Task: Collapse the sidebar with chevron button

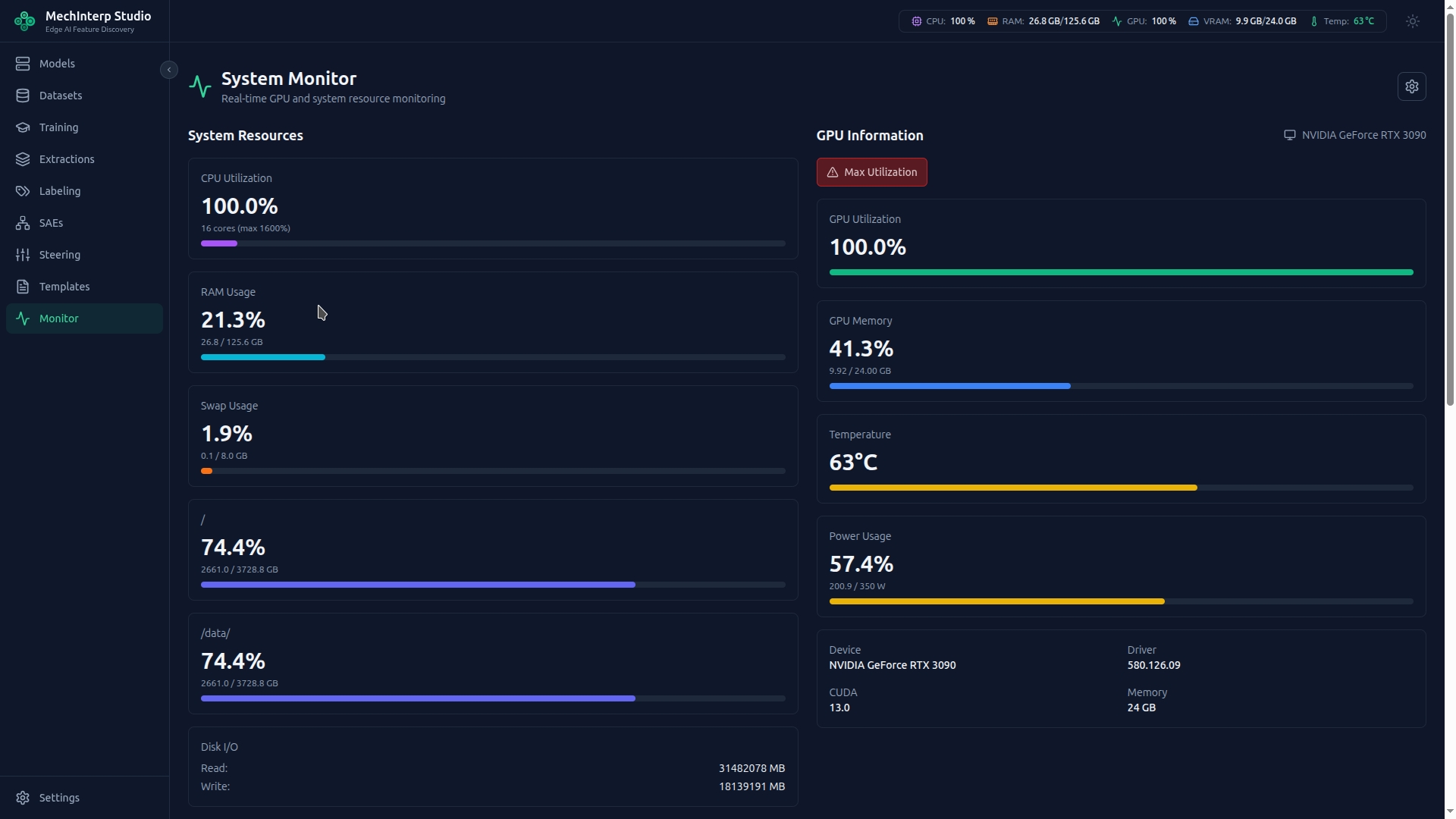Action: [x=169, y=70]
